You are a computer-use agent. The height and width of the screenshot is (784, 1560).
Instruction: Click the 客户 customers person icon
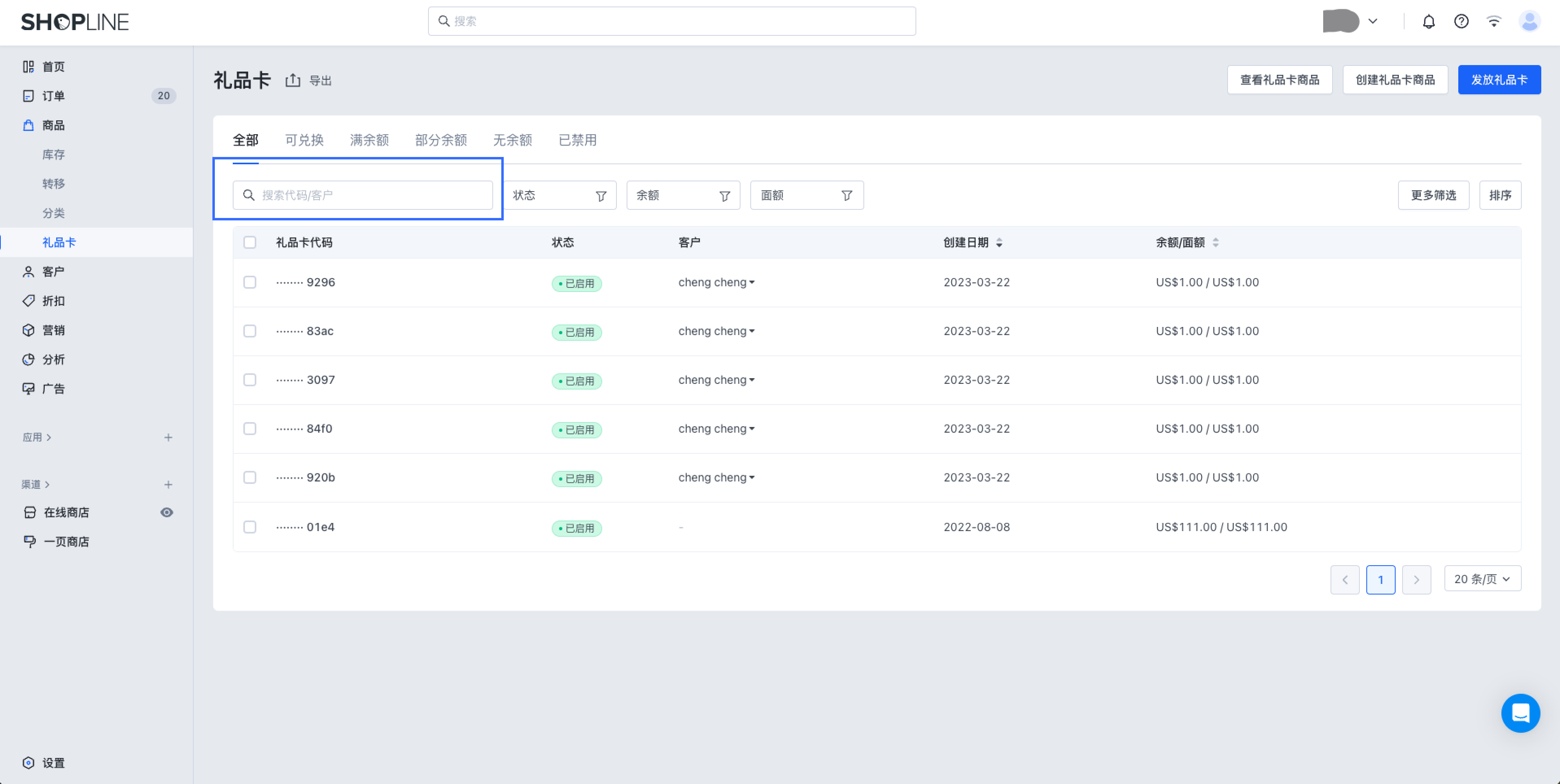click(28, 272)
